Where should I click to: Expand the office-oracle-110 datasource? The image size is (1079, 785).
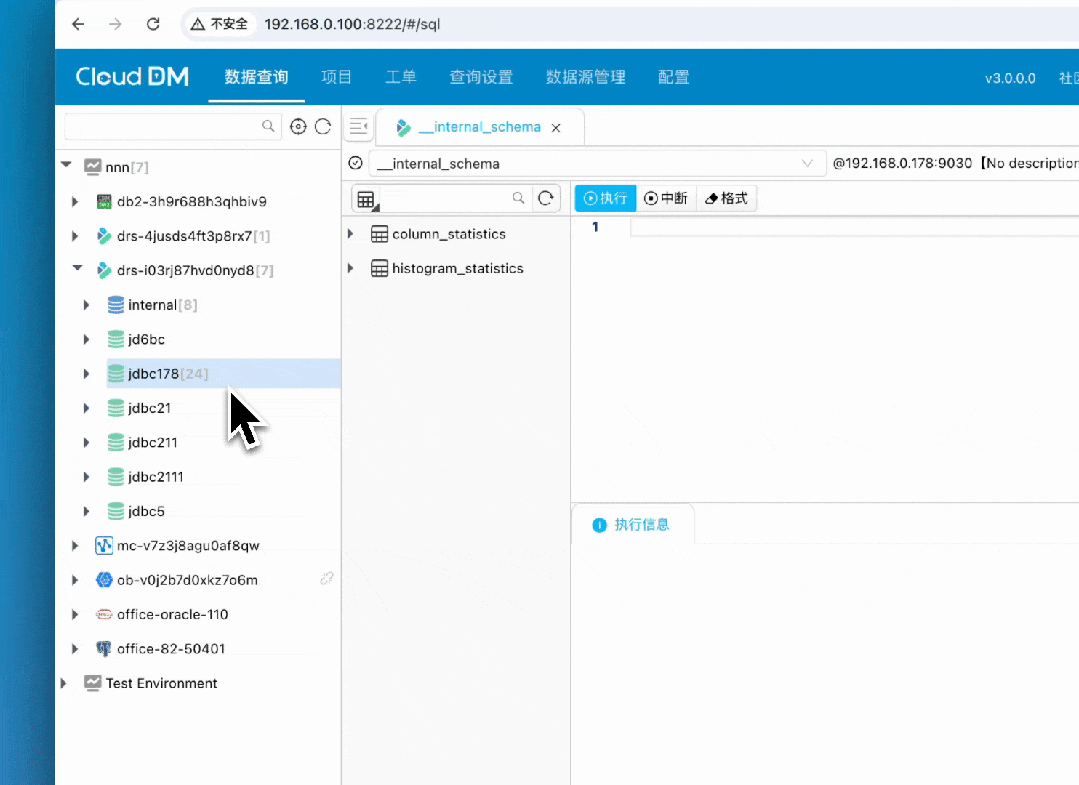tap(75, 614)
